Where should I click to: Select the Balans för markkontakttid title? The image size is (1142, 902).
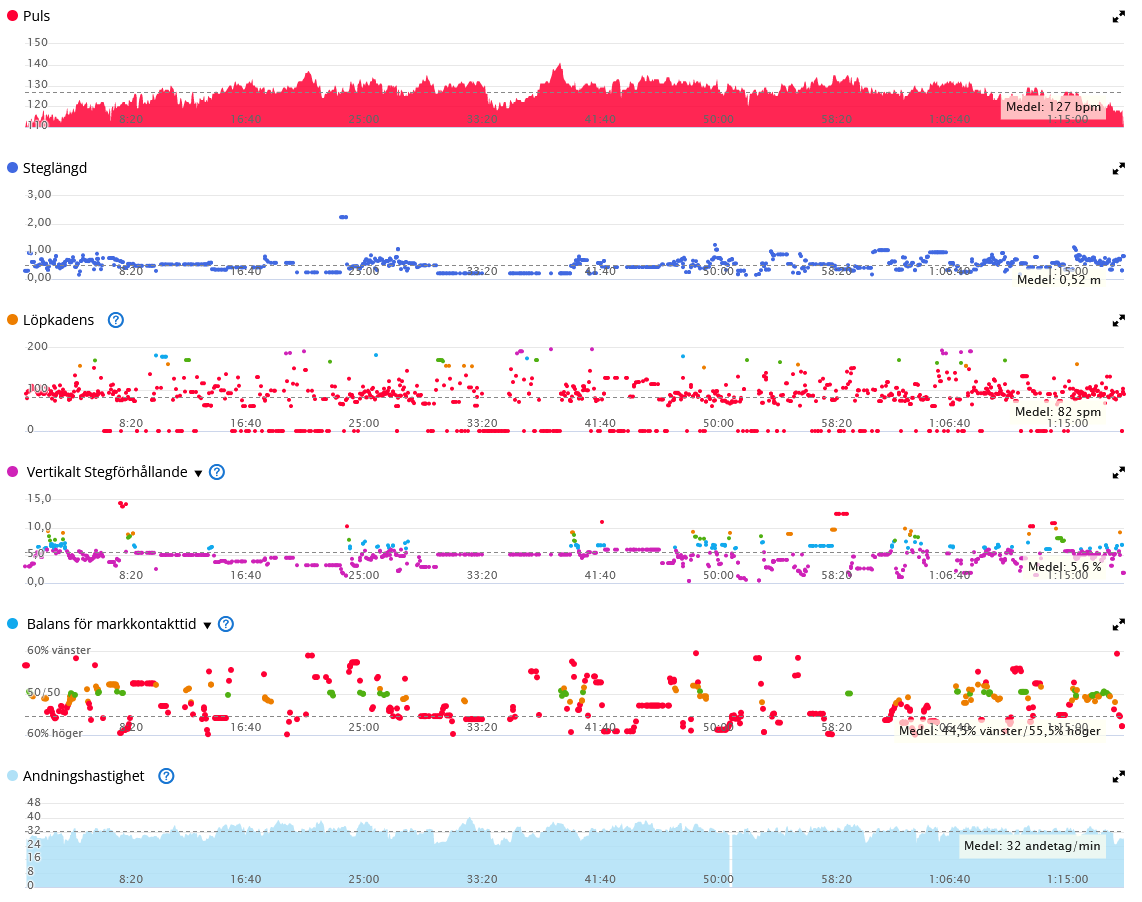click(111, 624)
